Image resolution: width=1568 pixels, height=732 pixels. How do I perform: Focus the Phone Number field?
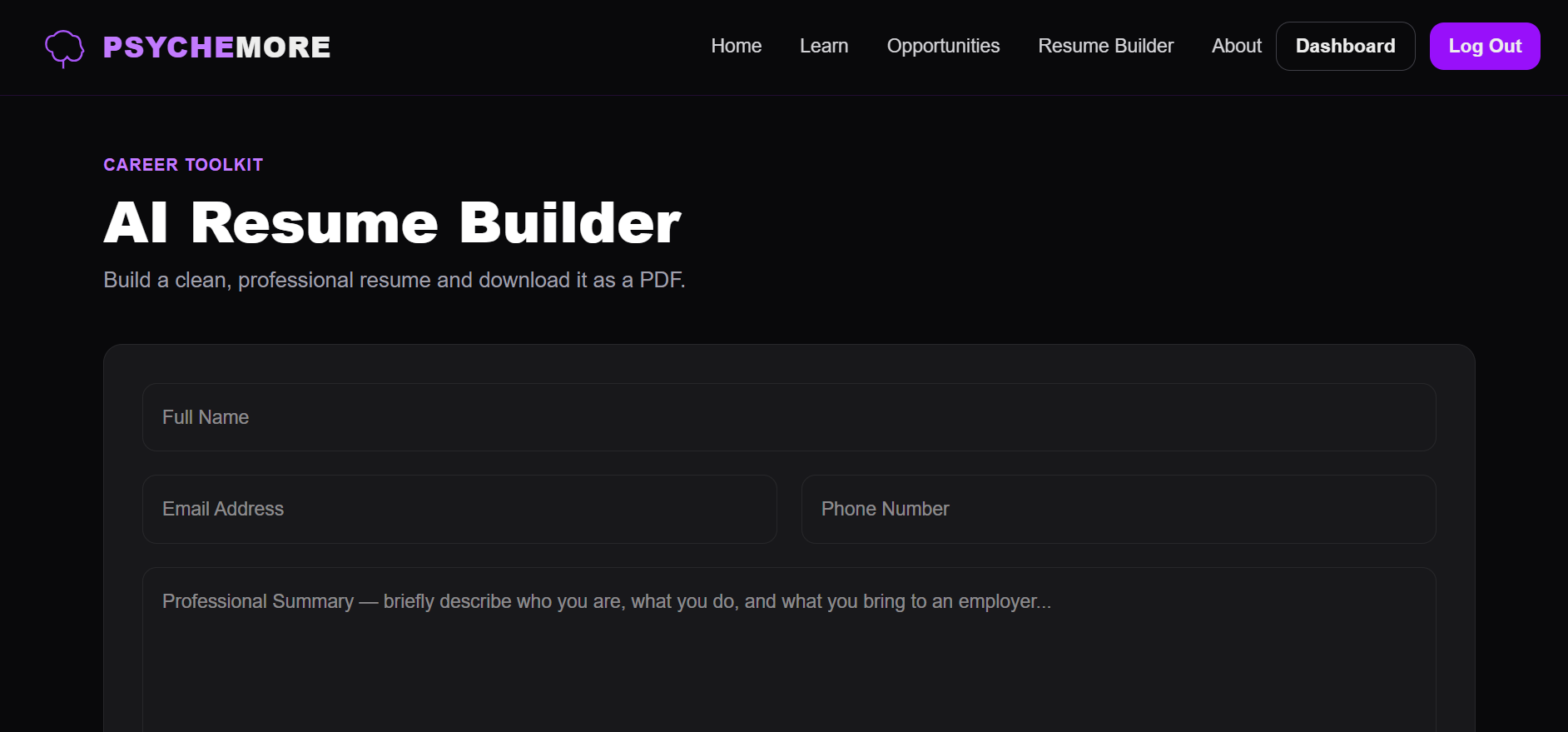(1119, 509)
